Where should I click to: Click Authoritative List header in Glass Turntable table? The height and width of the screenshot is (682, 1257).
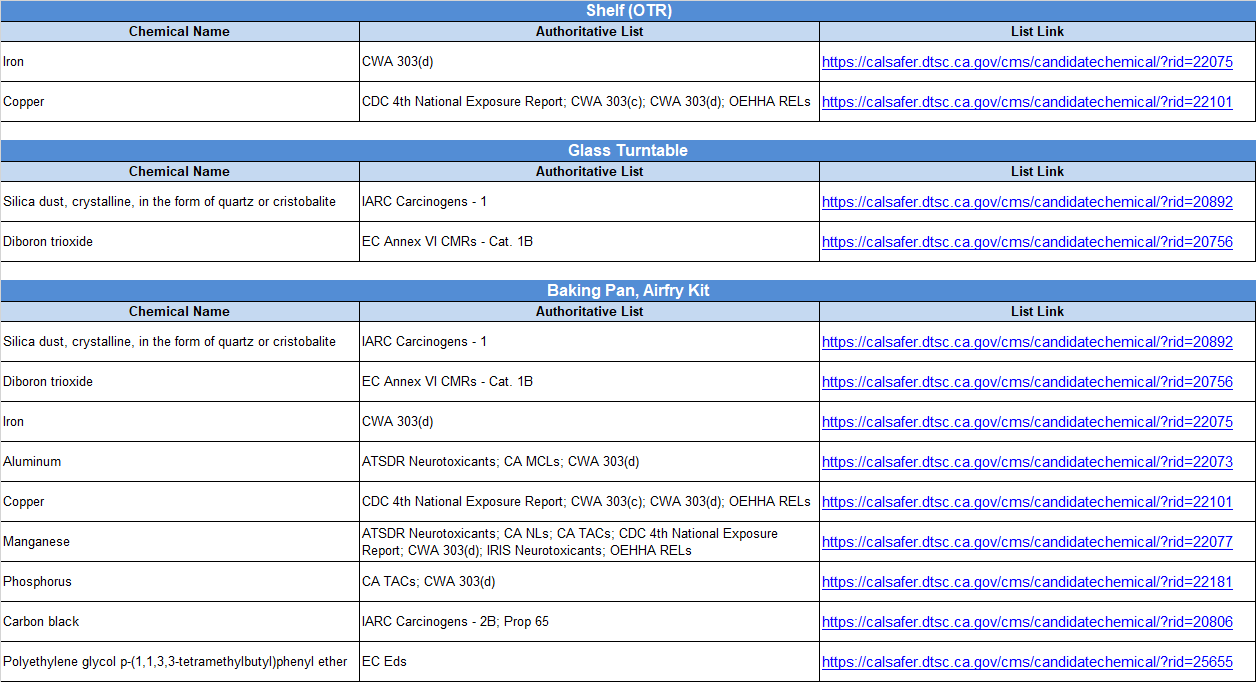pos(590,171)
